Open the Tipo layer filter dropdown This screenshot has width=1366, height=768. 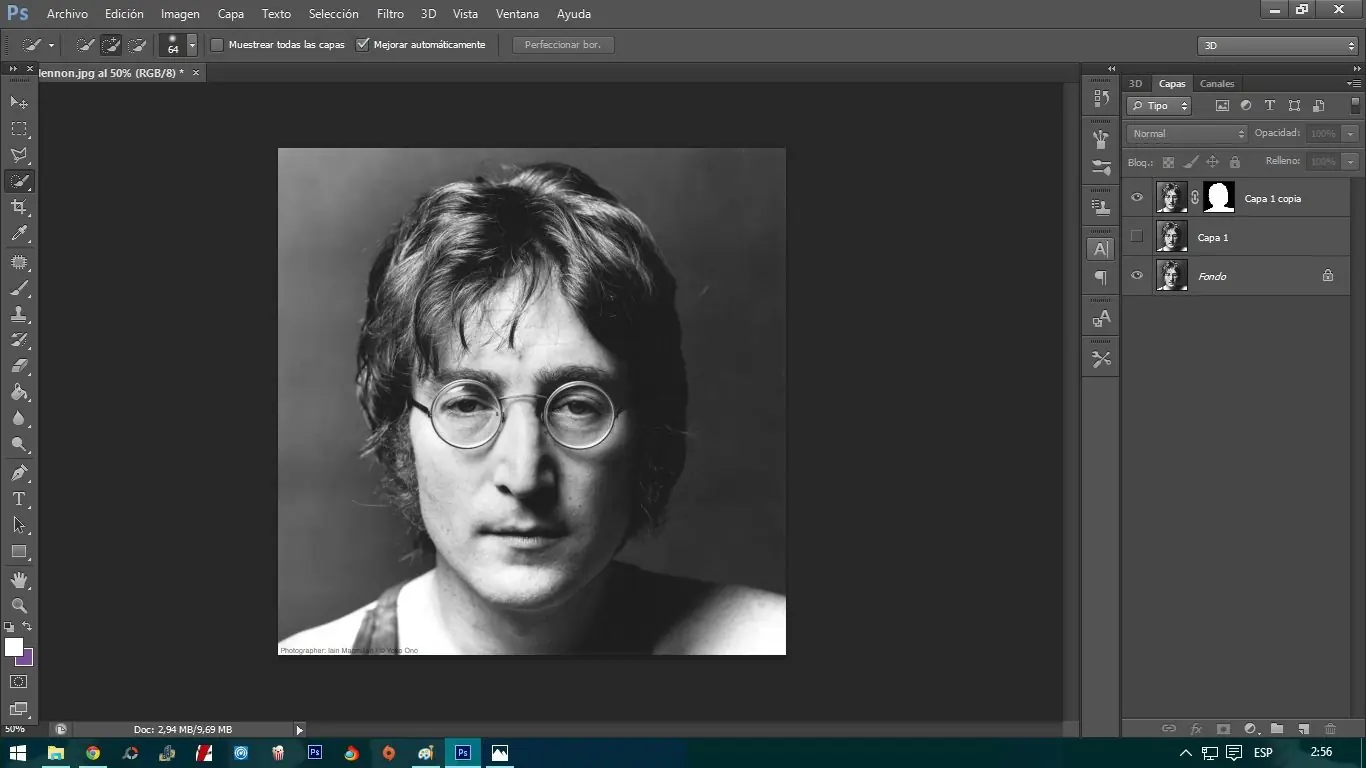(x=1159, y=106)
